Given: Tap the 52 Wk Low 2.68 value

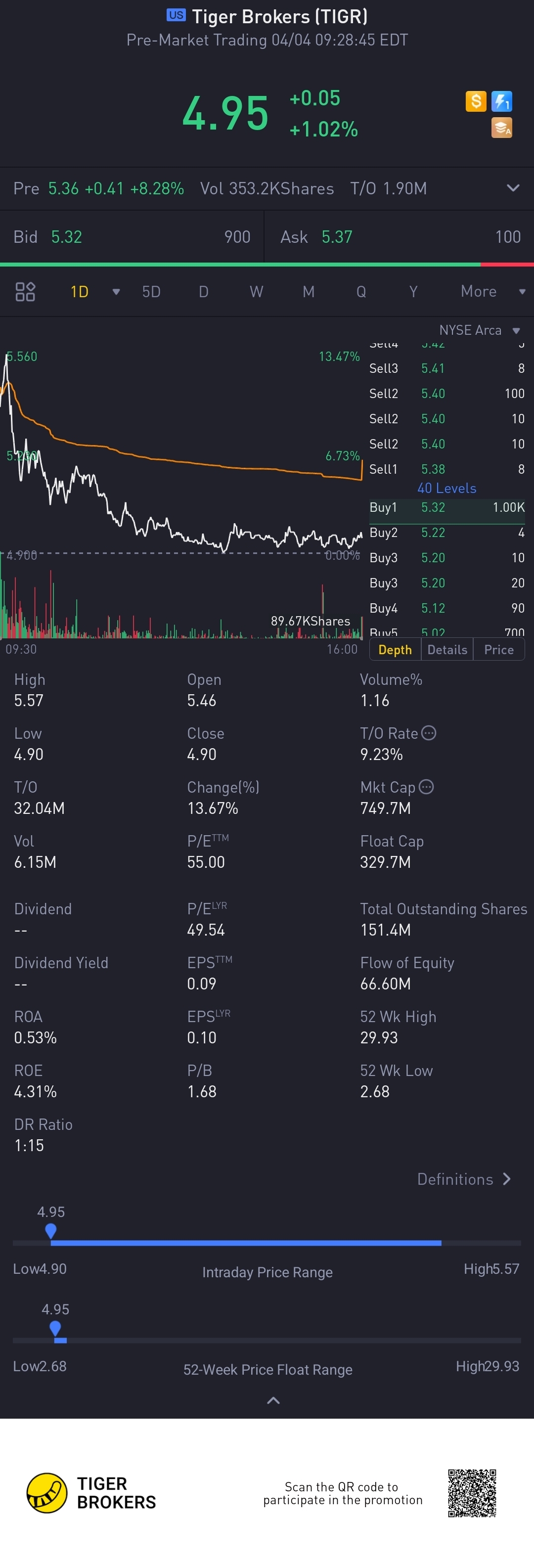Looking at the screenshot, I should point(374,1091).
